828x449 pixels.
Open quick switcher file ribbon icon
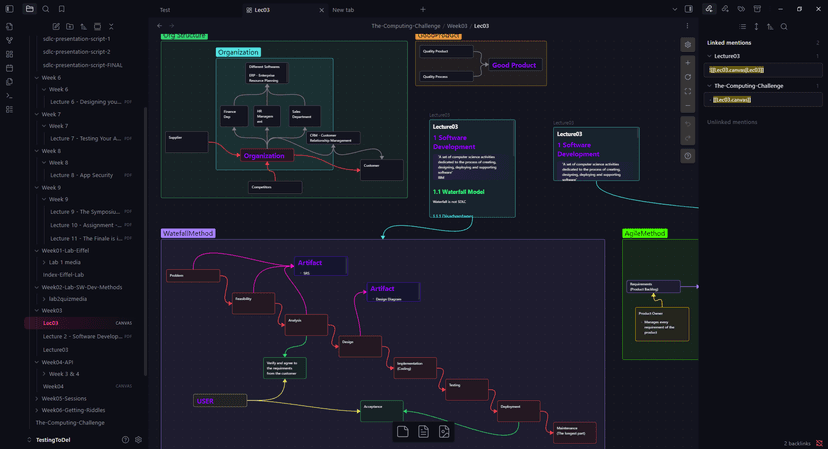point(9,26)
